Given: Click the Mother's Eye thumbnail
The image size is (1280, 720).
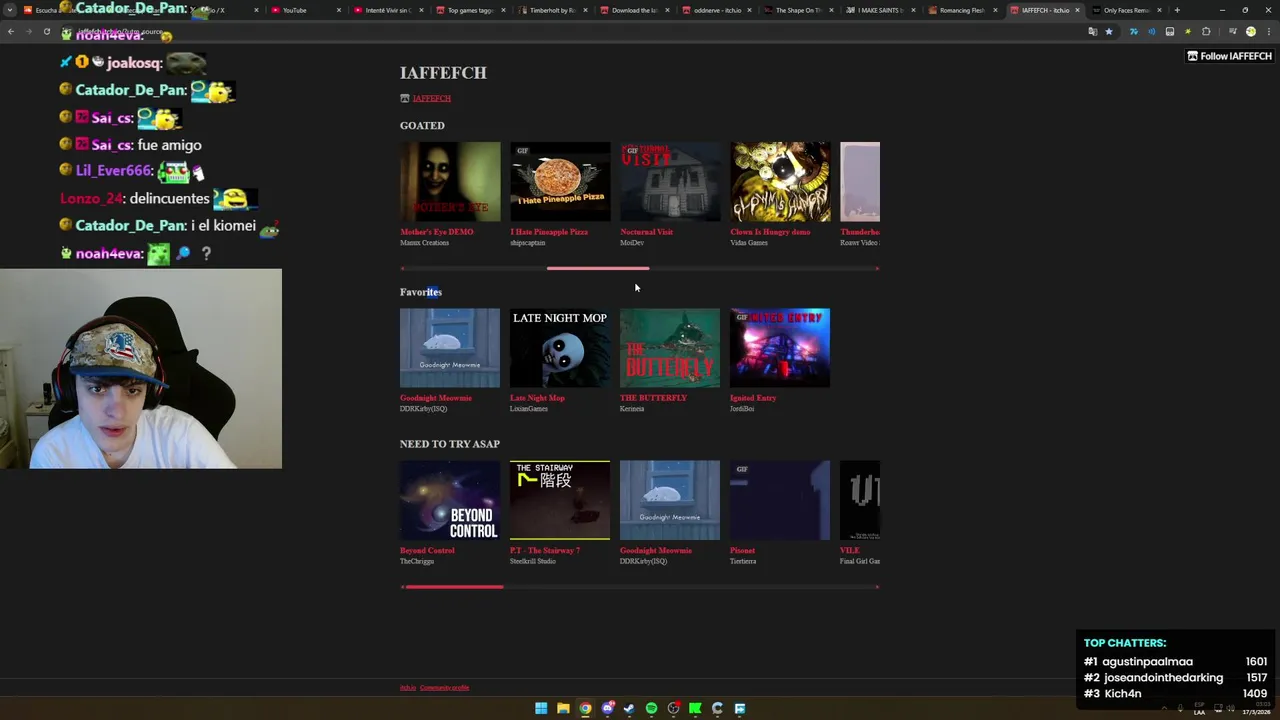Looking at the screenshot, I should pyautogui.click(x=450, y=182).
